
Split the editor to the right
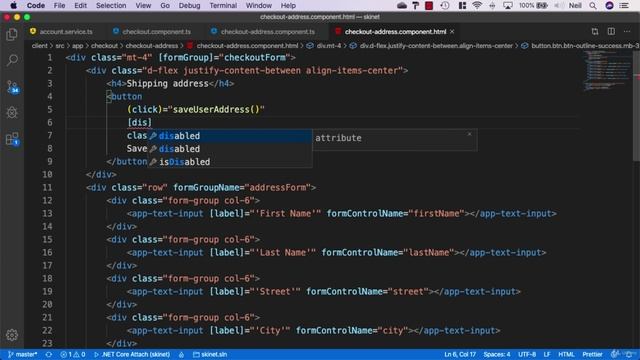[x=611, y=31]
